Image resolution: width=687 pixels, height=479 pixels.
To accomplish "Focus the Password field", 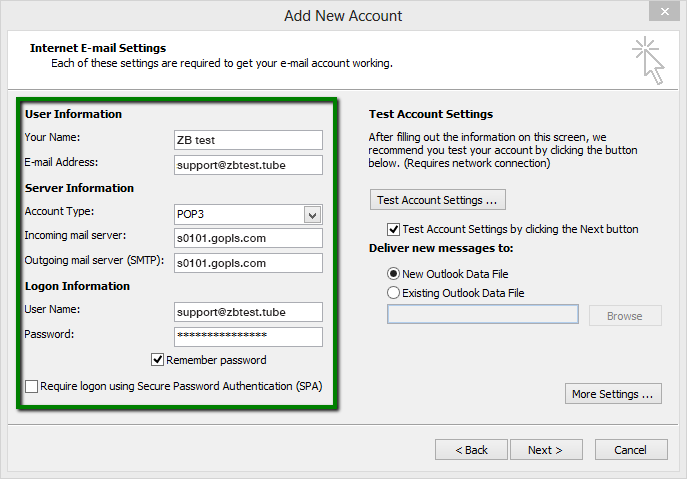I will tap(247, 337).
